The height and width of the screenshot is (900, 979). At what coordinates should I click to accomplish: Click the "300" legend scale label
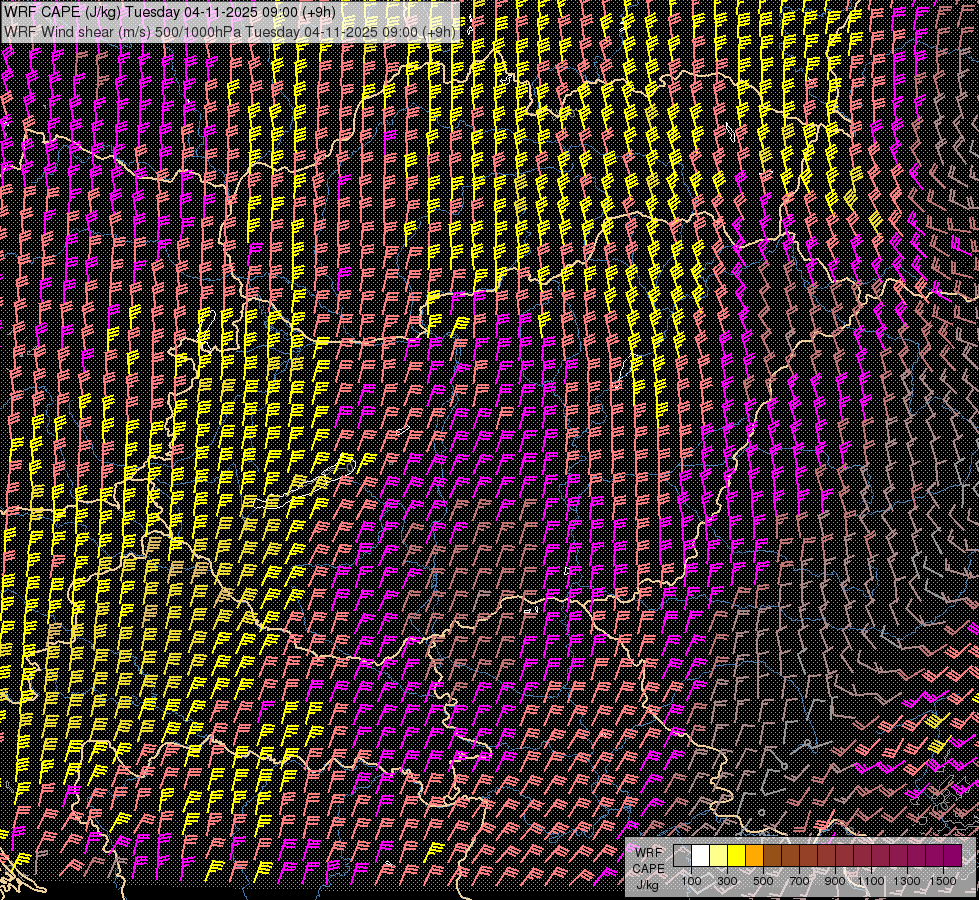pyautogui.click(x=727, y=880)
